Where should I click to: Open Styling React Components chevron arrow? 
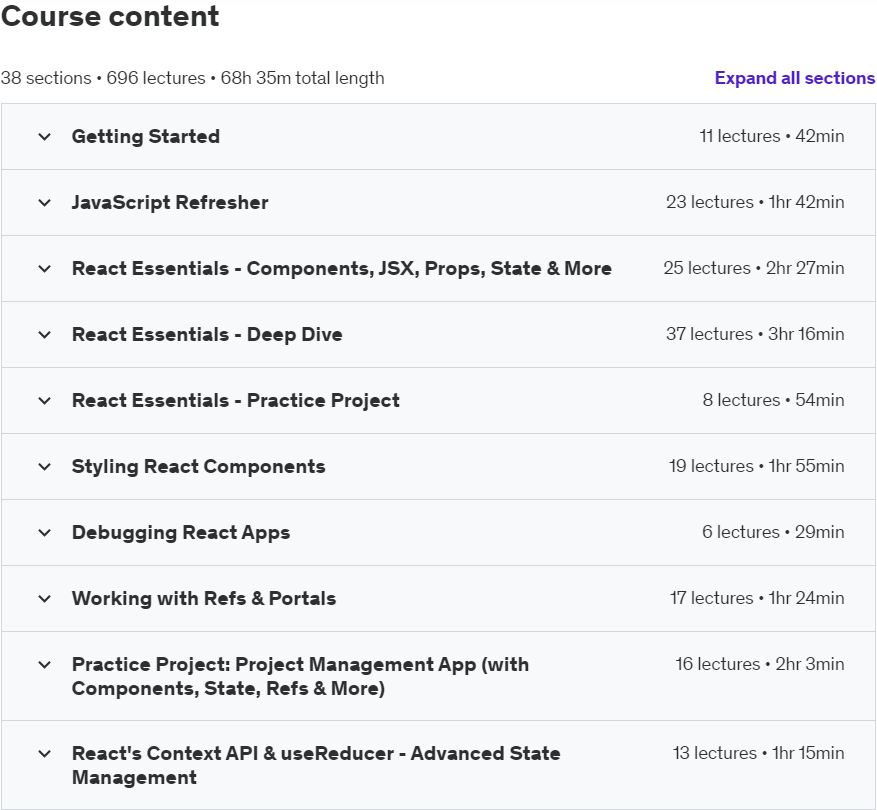[x=44, y=467]
